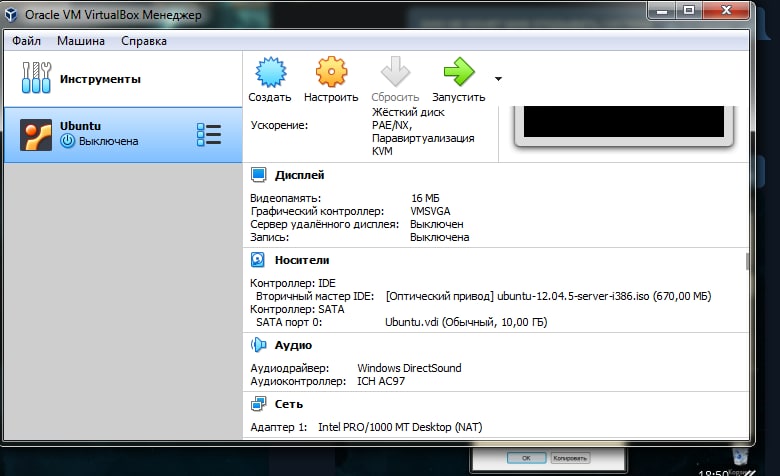Maximize the VirtualBox Manager window
Screen dimensions: 780x476
click(689, 10)
